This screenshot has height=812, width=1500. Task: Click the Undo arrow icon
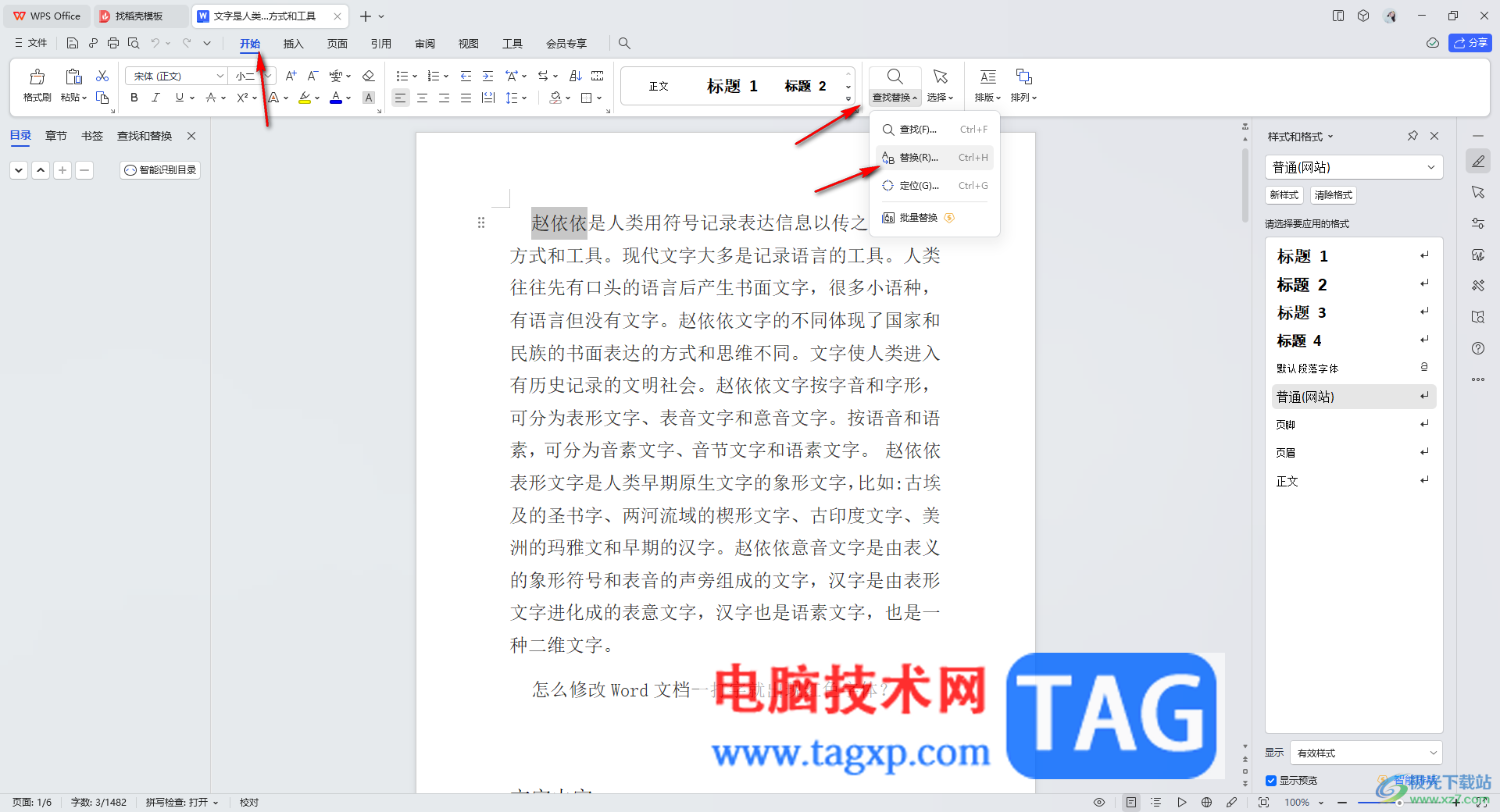(155, 43)
